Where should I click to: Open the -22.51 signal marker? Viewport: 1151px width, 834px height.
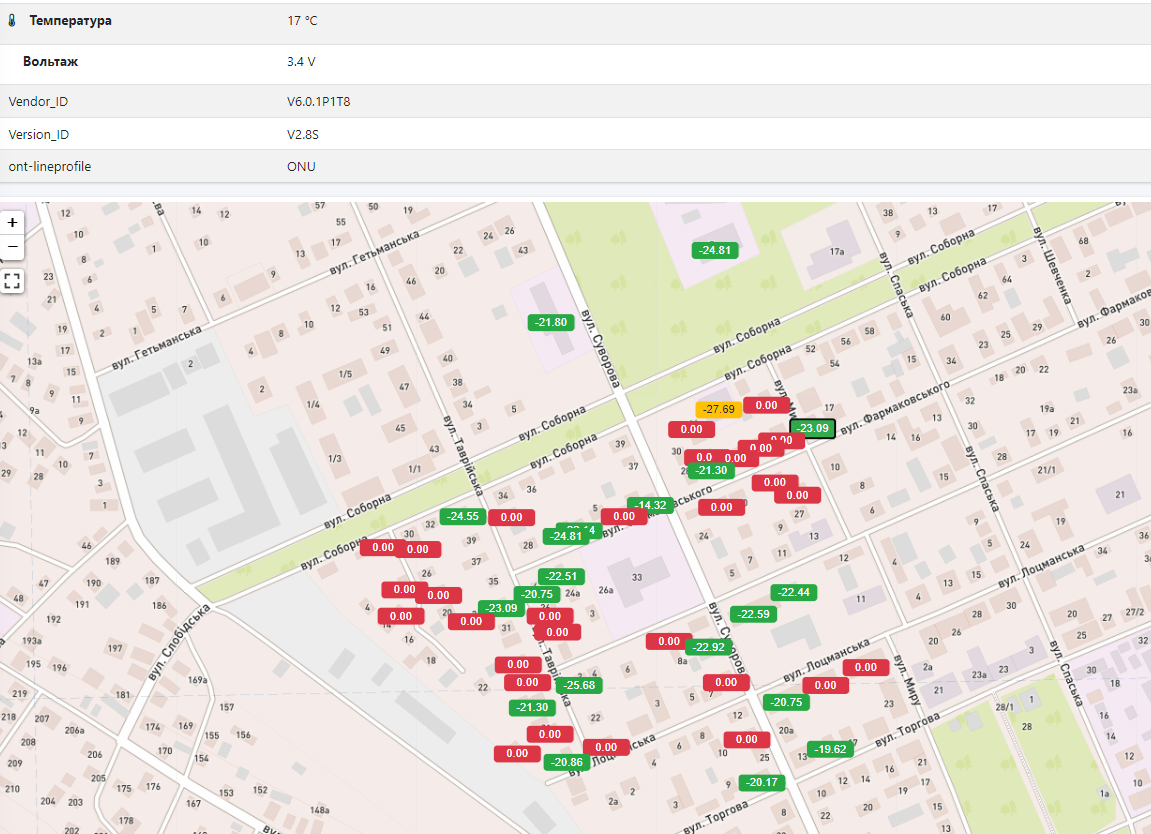561,576
